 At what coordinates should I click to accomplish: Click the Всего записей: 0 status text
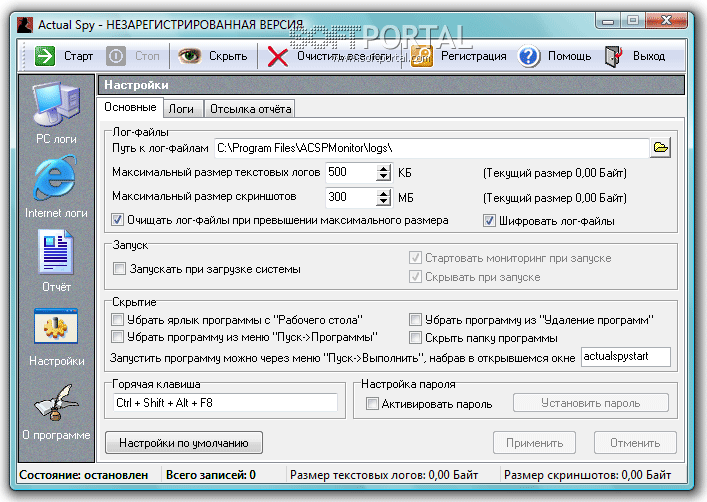211,475
